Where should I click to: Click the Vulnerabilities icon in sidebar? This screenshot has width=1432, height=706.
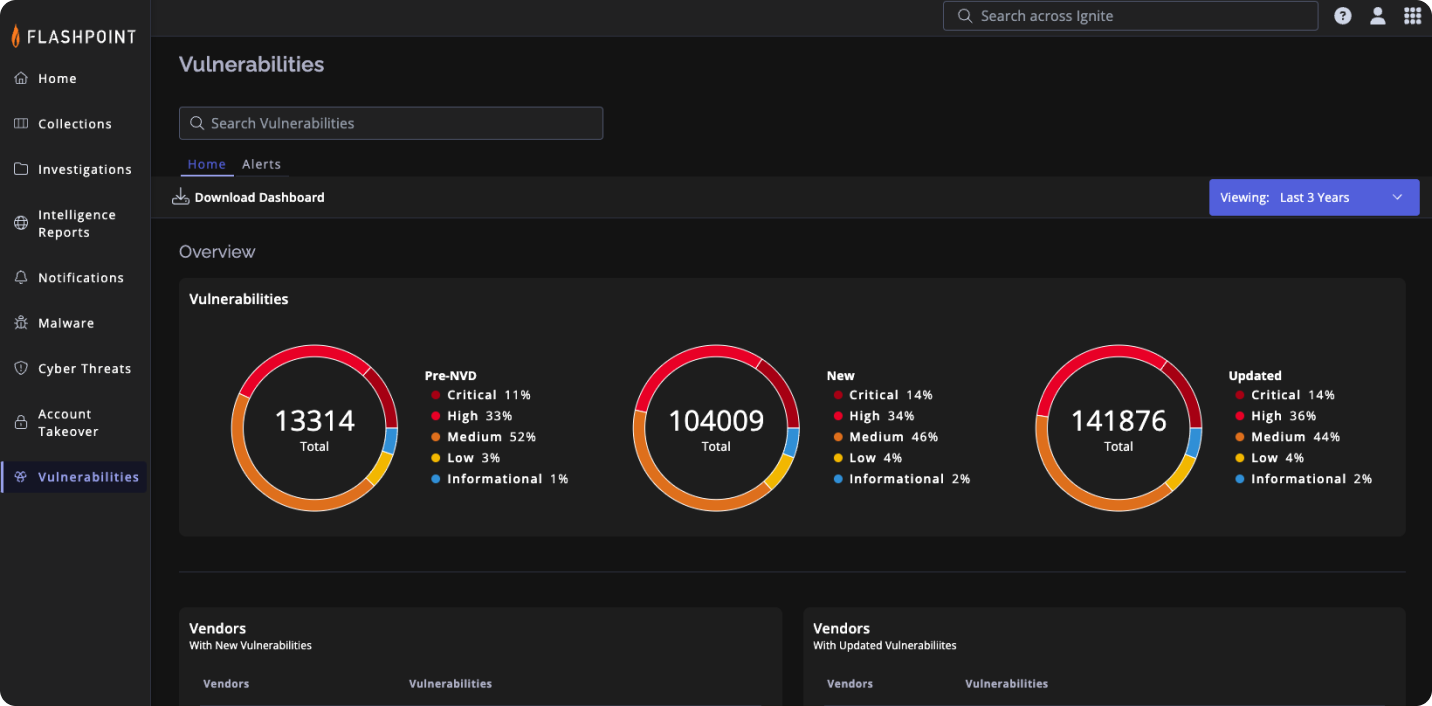[x=21, y=477]
